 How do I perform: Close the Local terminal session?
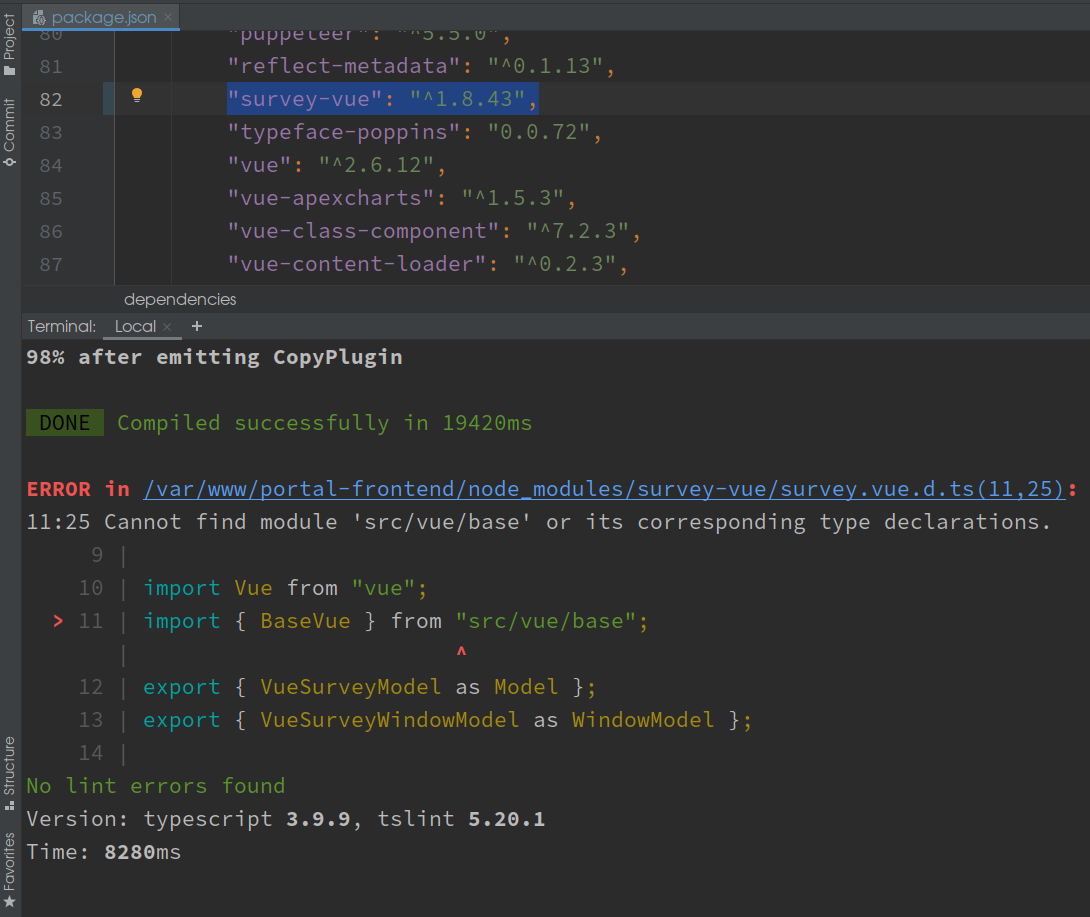(x=167, y=326)
